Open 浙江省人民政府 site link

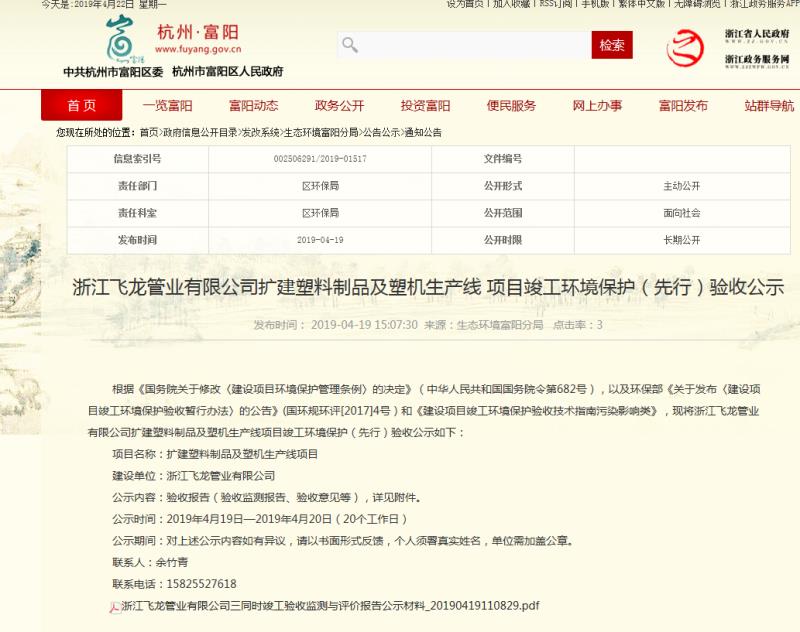pyautogui.click(x=757, y=37)
